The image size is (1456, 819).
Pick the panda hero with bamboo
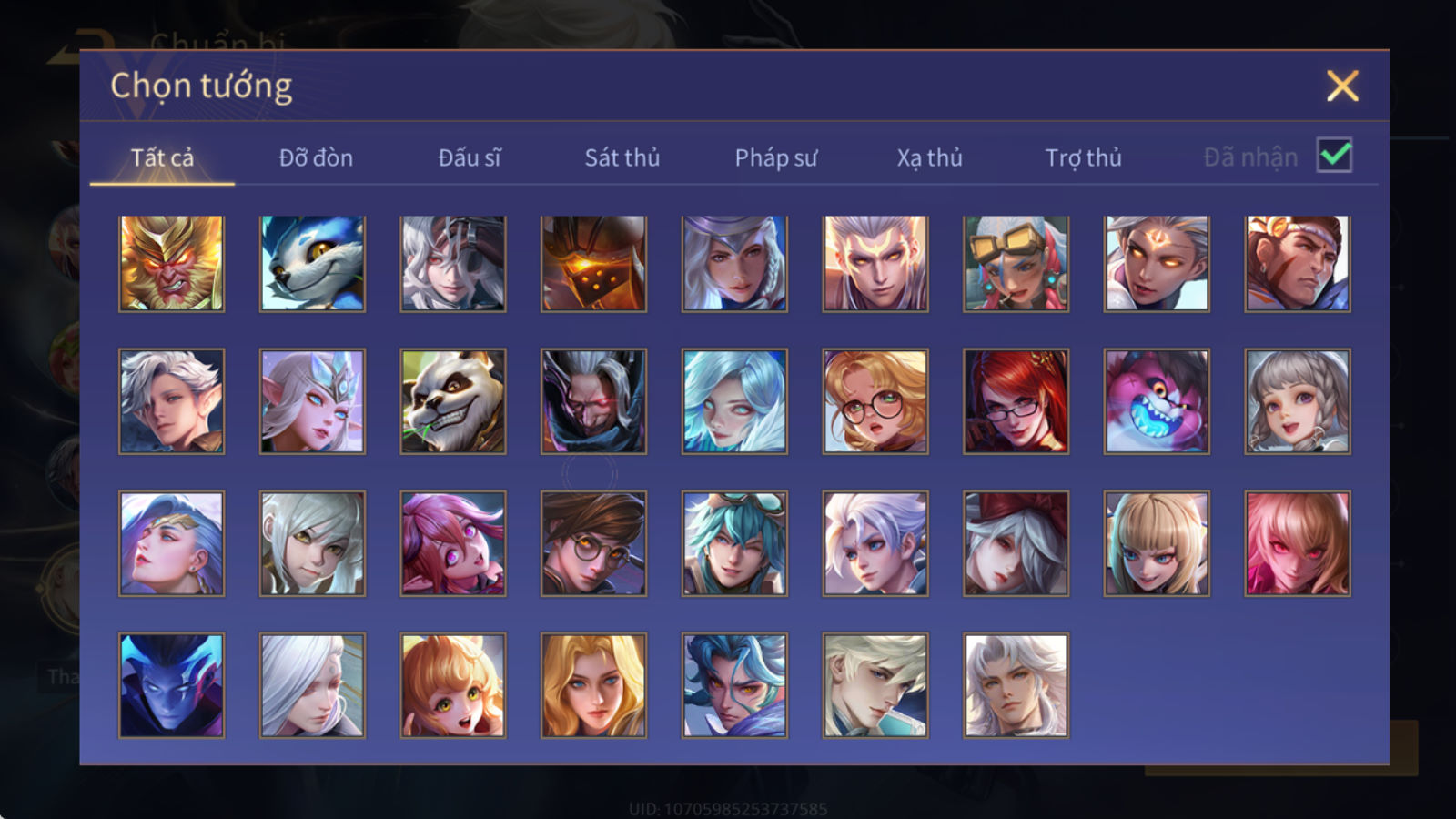[x=453, y=401]
